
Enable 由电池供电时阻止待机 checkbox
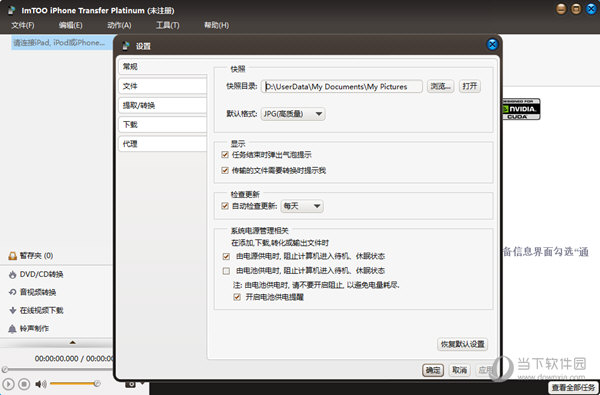tap(226, 271)
